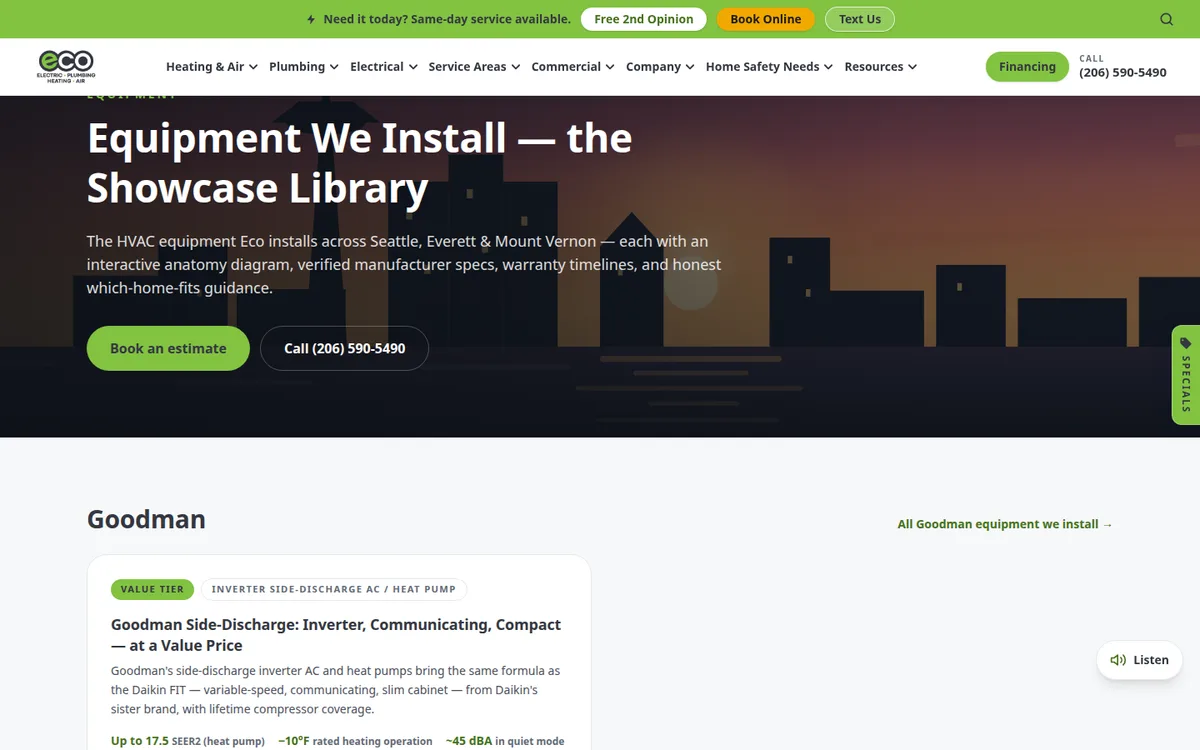Open the search magnifier icon
The height and width of the screenshot is (750, 1200).
1167,19
